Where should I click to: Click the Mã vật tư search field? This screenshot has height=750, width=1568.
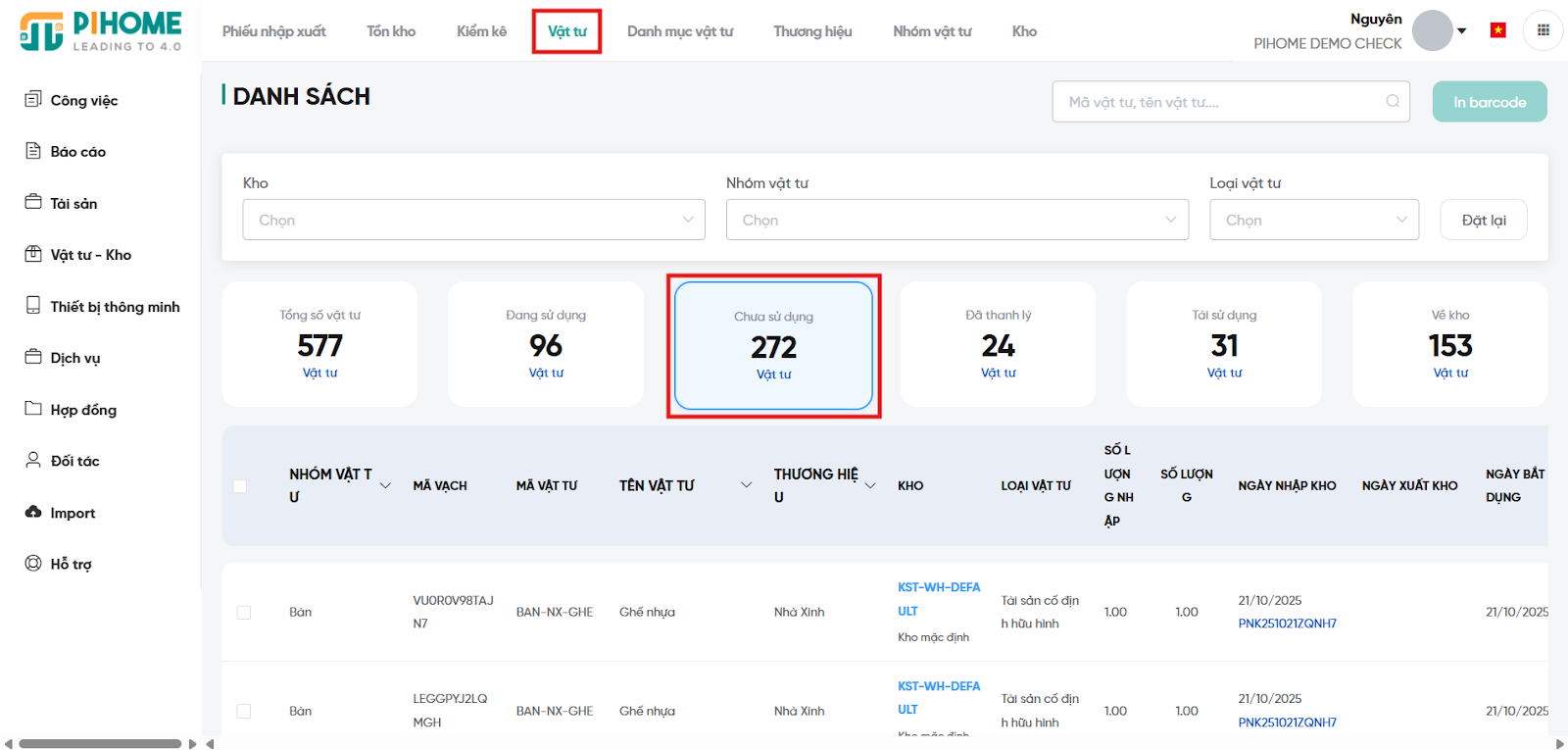tap(1220, 102)
